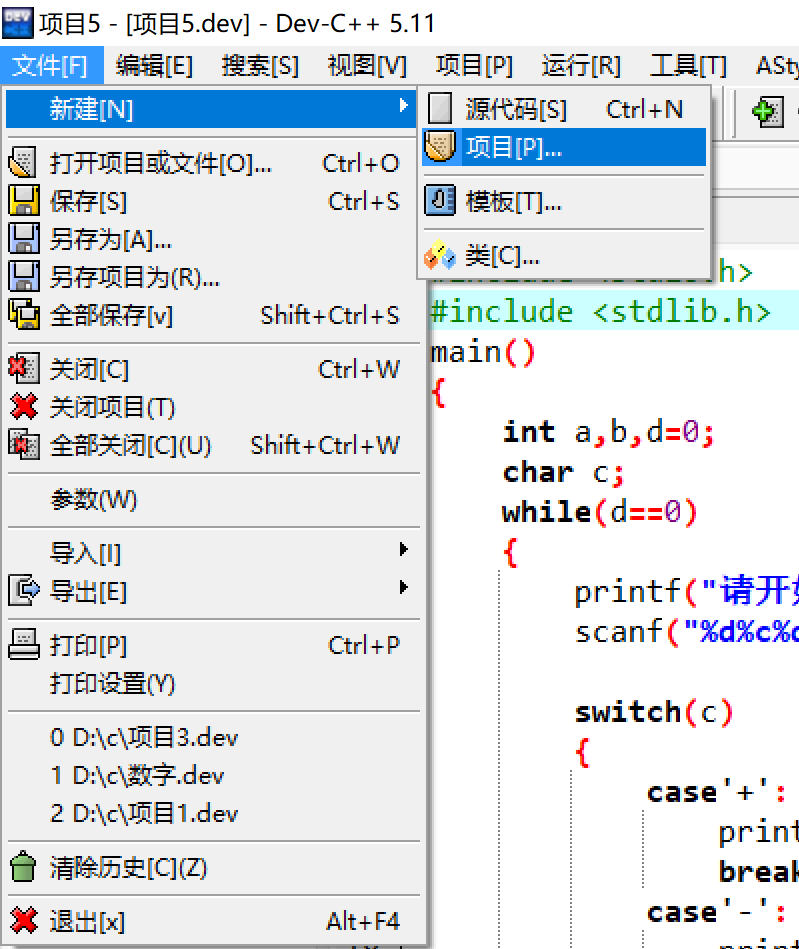Click the Save Project As icon
Screen dimensions: 799x949
coord(24,277)
